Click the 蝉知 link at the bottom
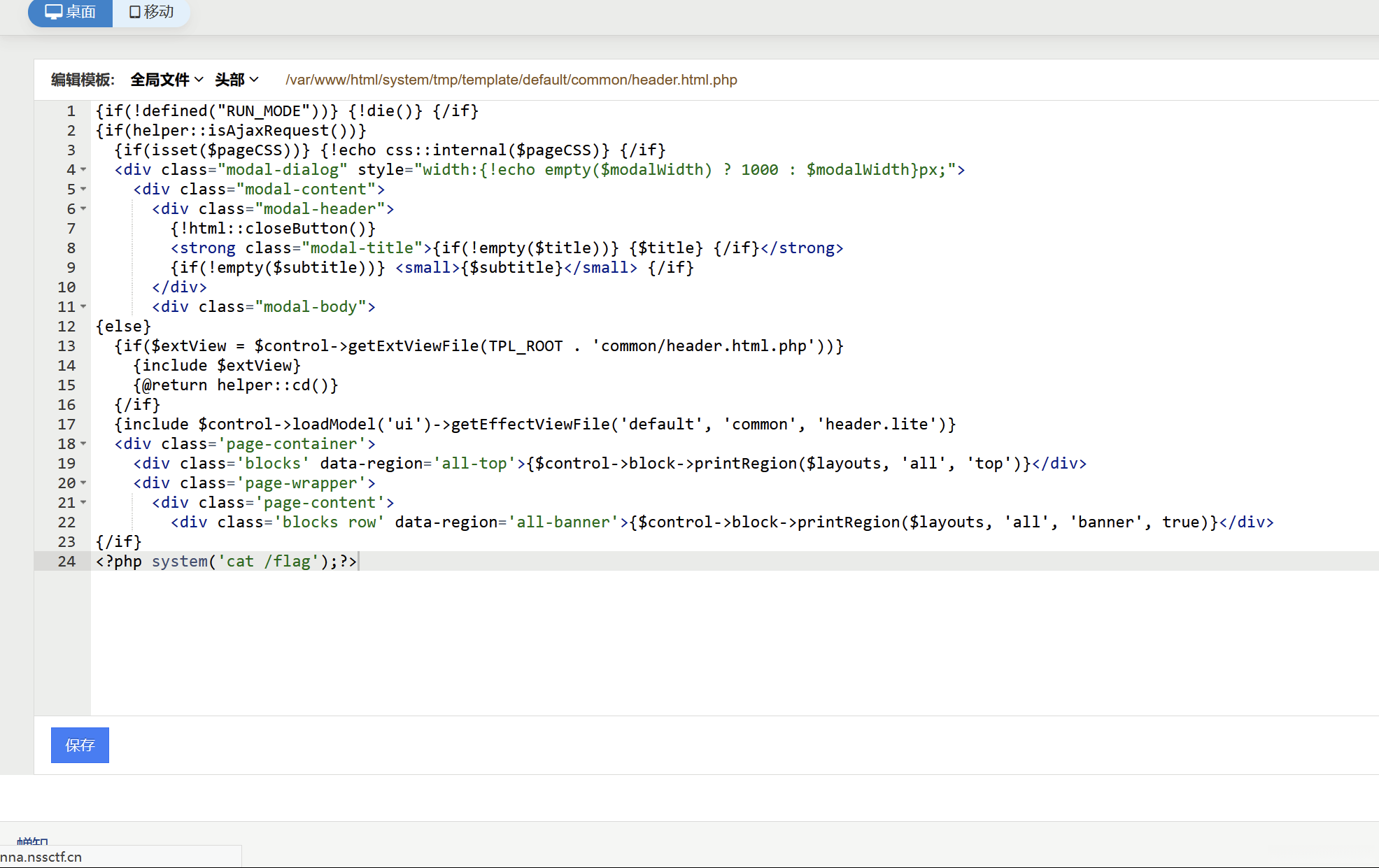 (32, 840)
